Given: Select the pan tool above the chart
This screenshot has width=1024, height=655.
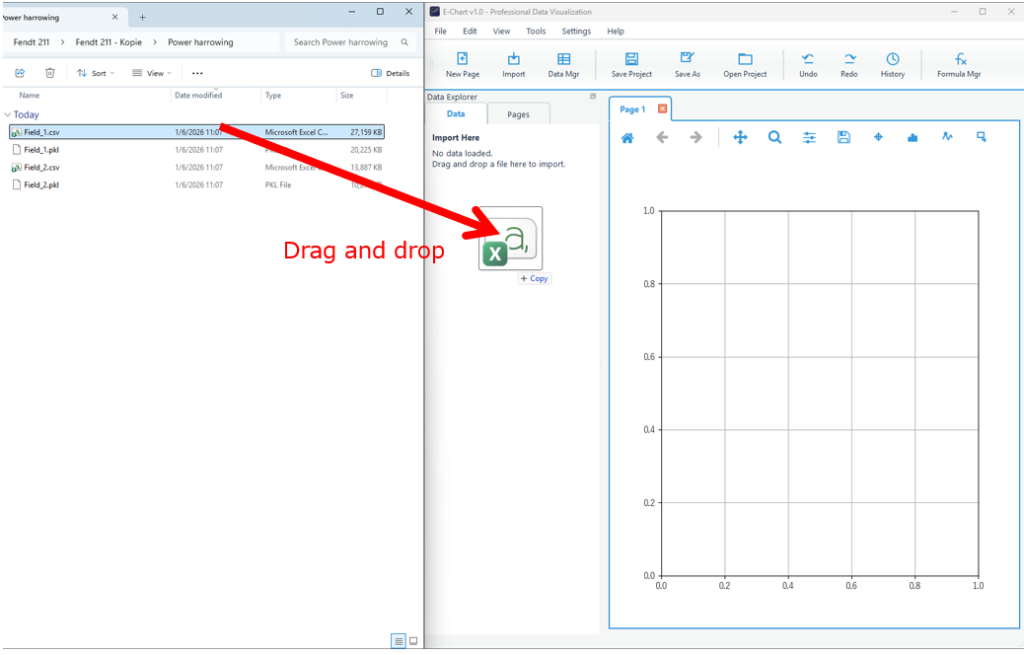Looking at the screenshot, I should point(740,138).
